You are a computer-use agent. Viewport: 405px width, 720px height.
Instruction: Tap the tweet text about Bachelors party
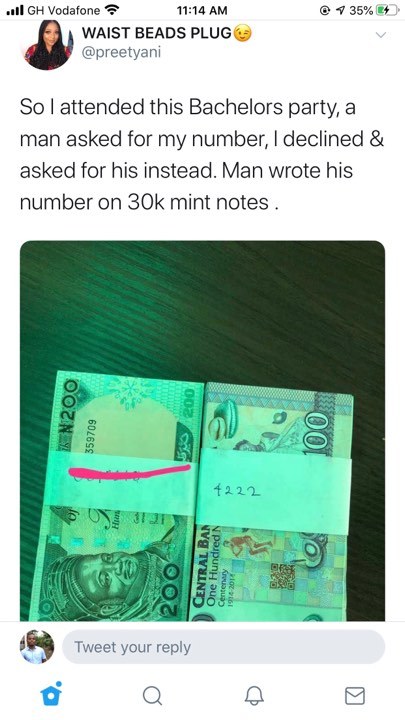201,154
